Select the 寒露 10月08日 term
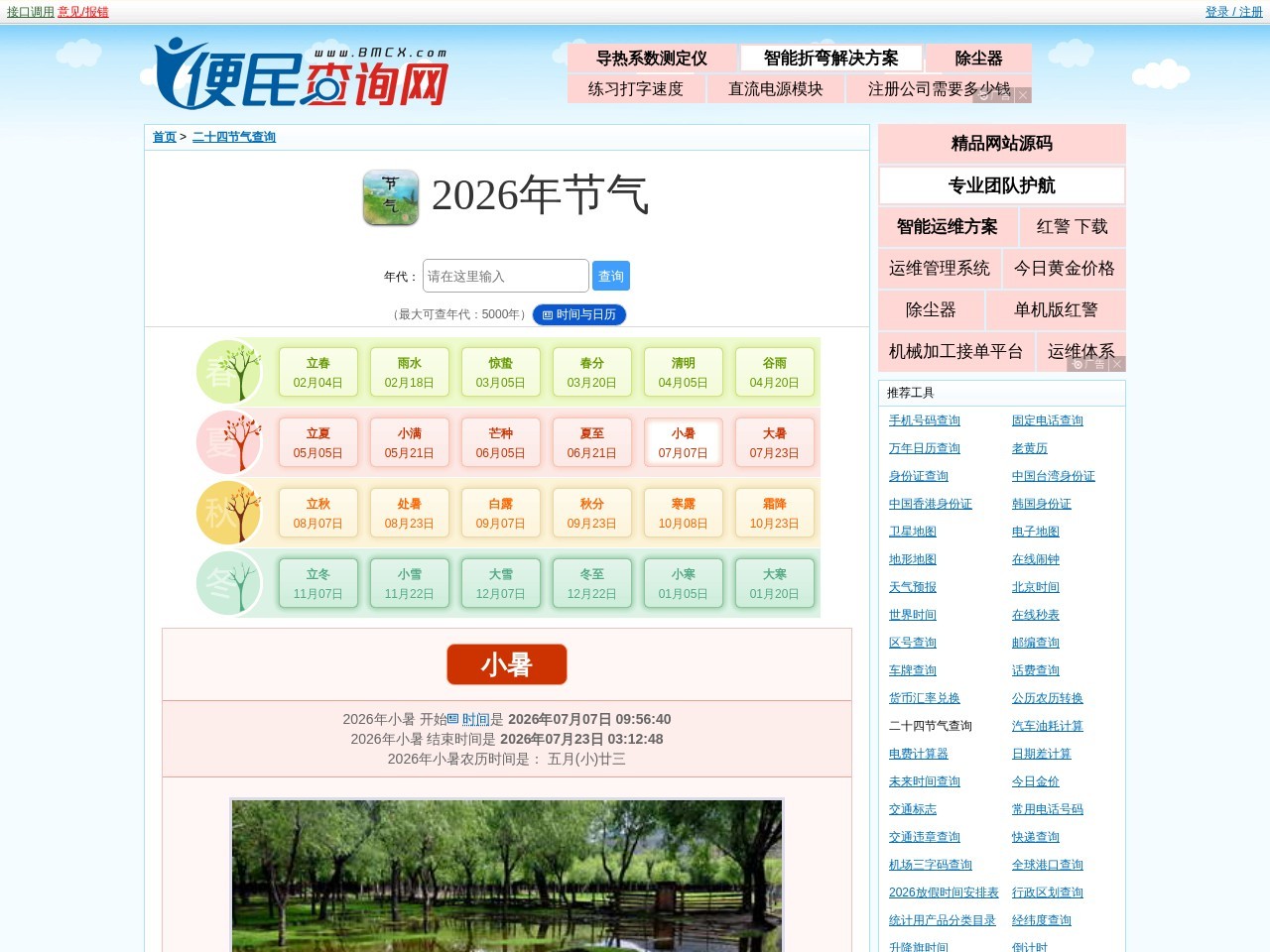 [x=684, y=513]
